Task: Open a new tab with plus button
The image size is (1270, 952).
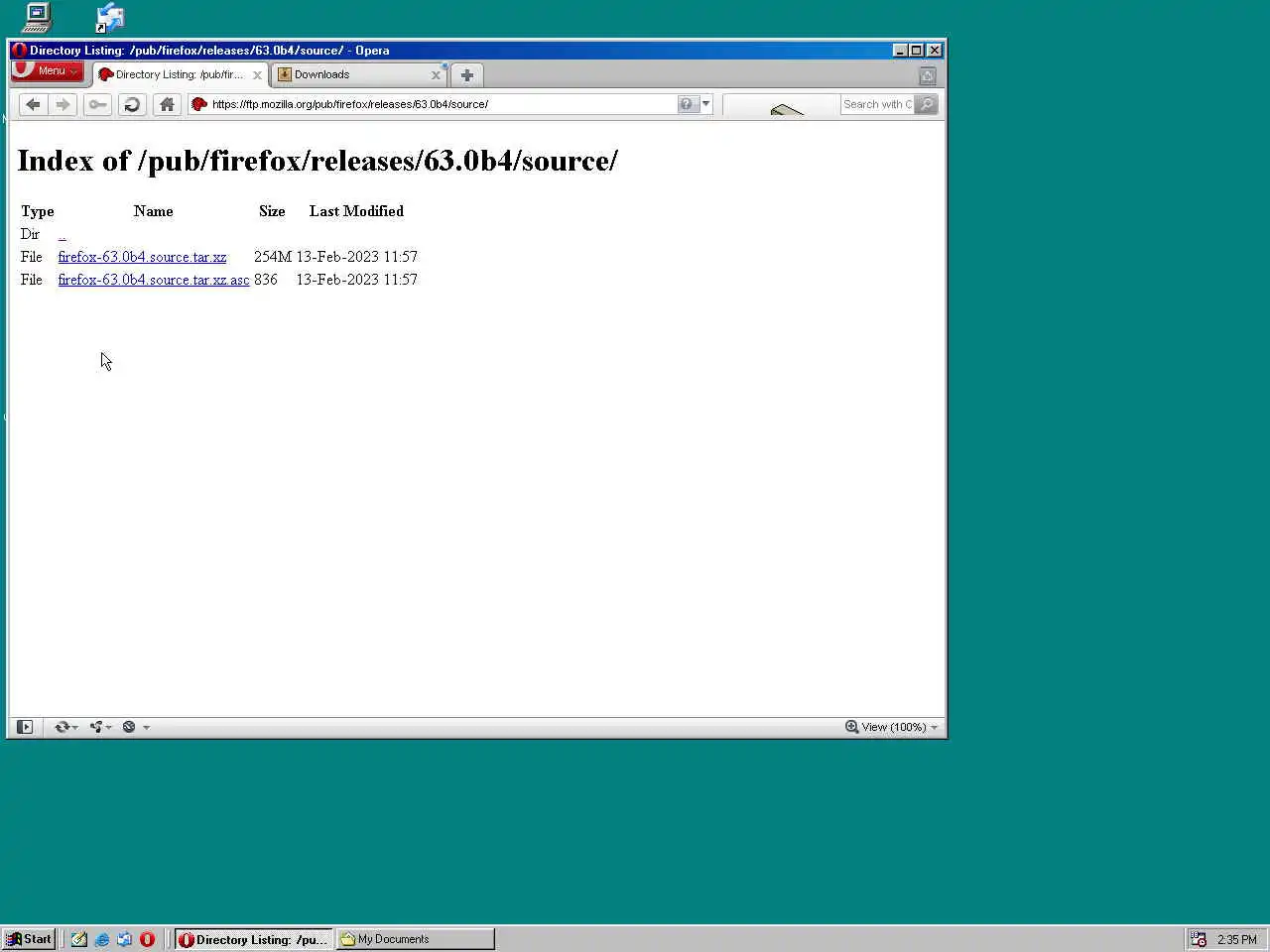Action: coord(467,75)
